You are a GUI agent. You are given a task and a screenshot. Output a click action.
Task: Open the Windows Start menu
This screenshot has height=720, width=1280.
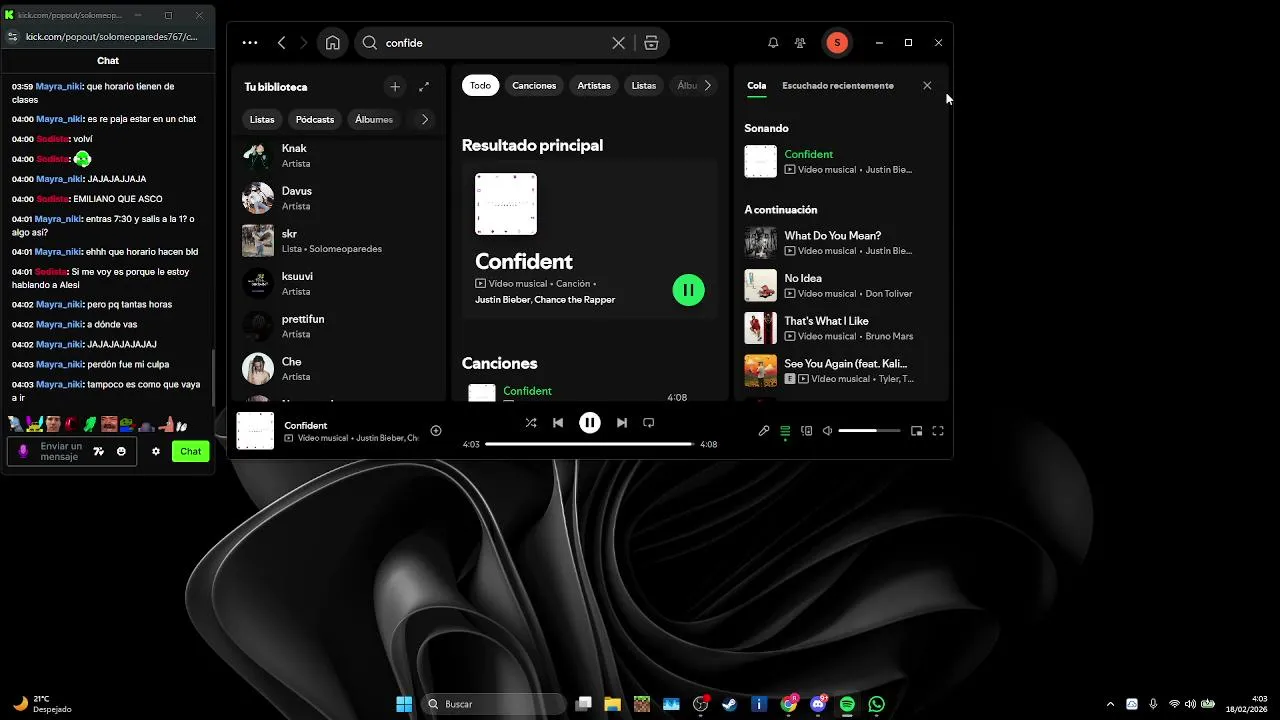tap(404, 704)
